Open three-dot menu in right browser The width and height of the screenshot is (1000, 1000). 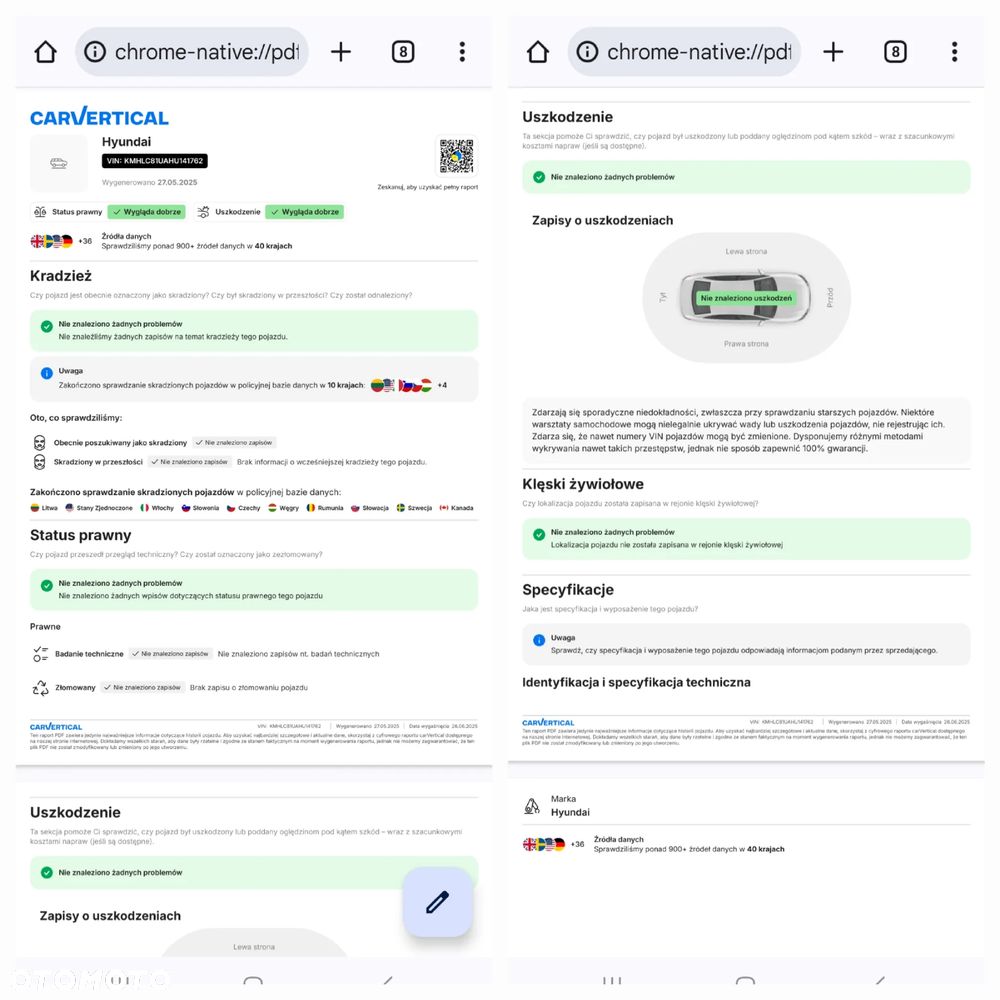click(x=955, y=52)
